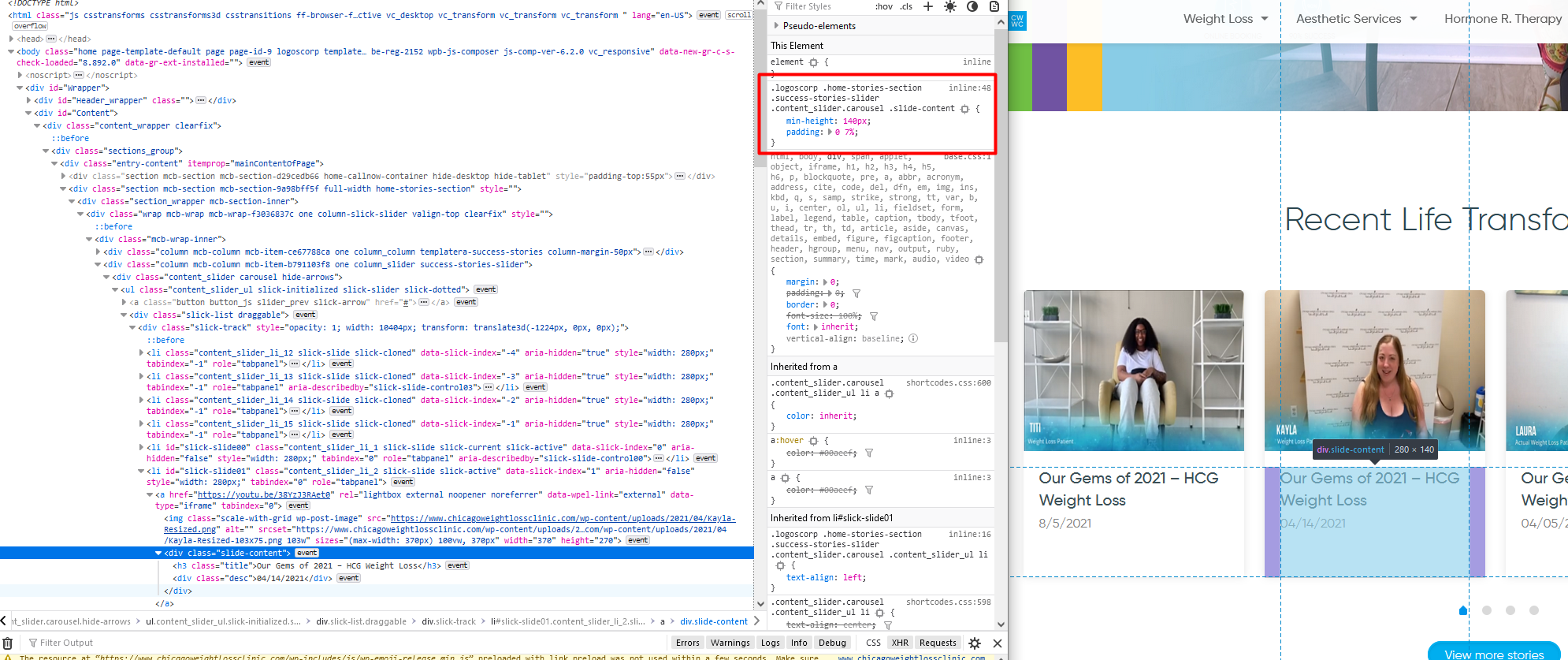The width and height of the screenshot is (1568, 660).
Task: Click the filter icon beside overridden padding
Action: pos(856,293)
